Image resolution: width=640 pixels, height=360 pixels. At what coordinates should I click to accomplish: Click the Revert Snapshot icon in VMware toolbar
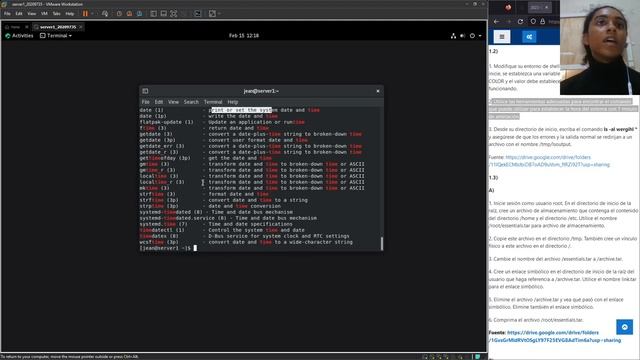pyautogui.click(x=129, y=13)
